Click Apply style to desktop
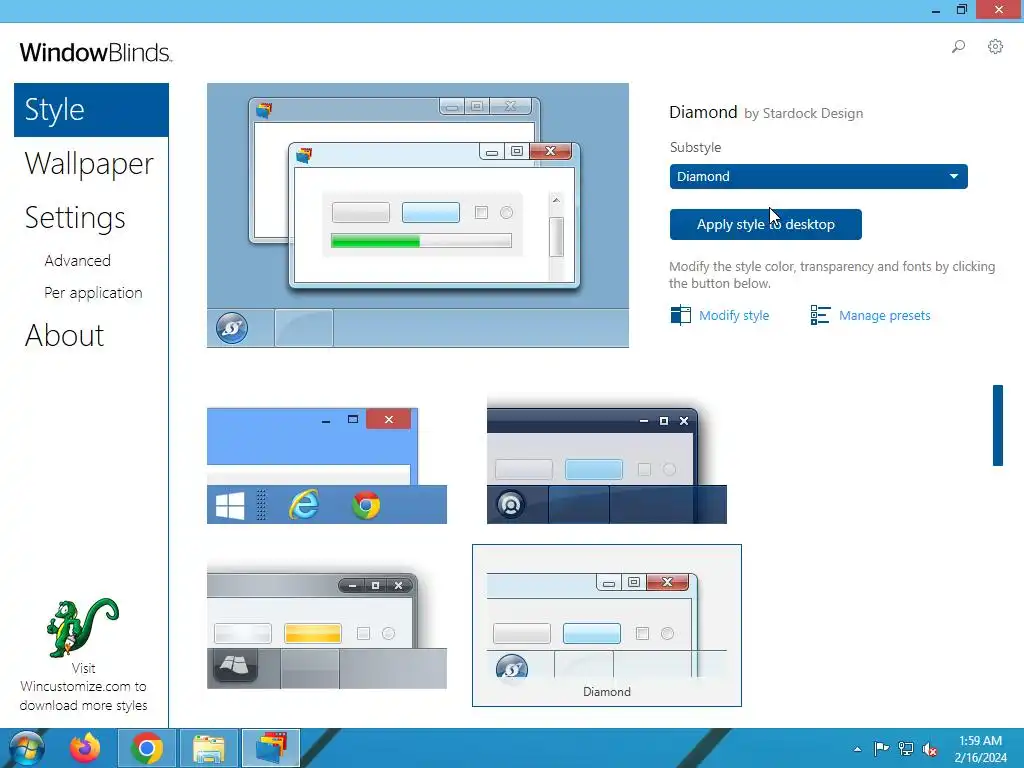1024x768 pixels. click(765, 225)
